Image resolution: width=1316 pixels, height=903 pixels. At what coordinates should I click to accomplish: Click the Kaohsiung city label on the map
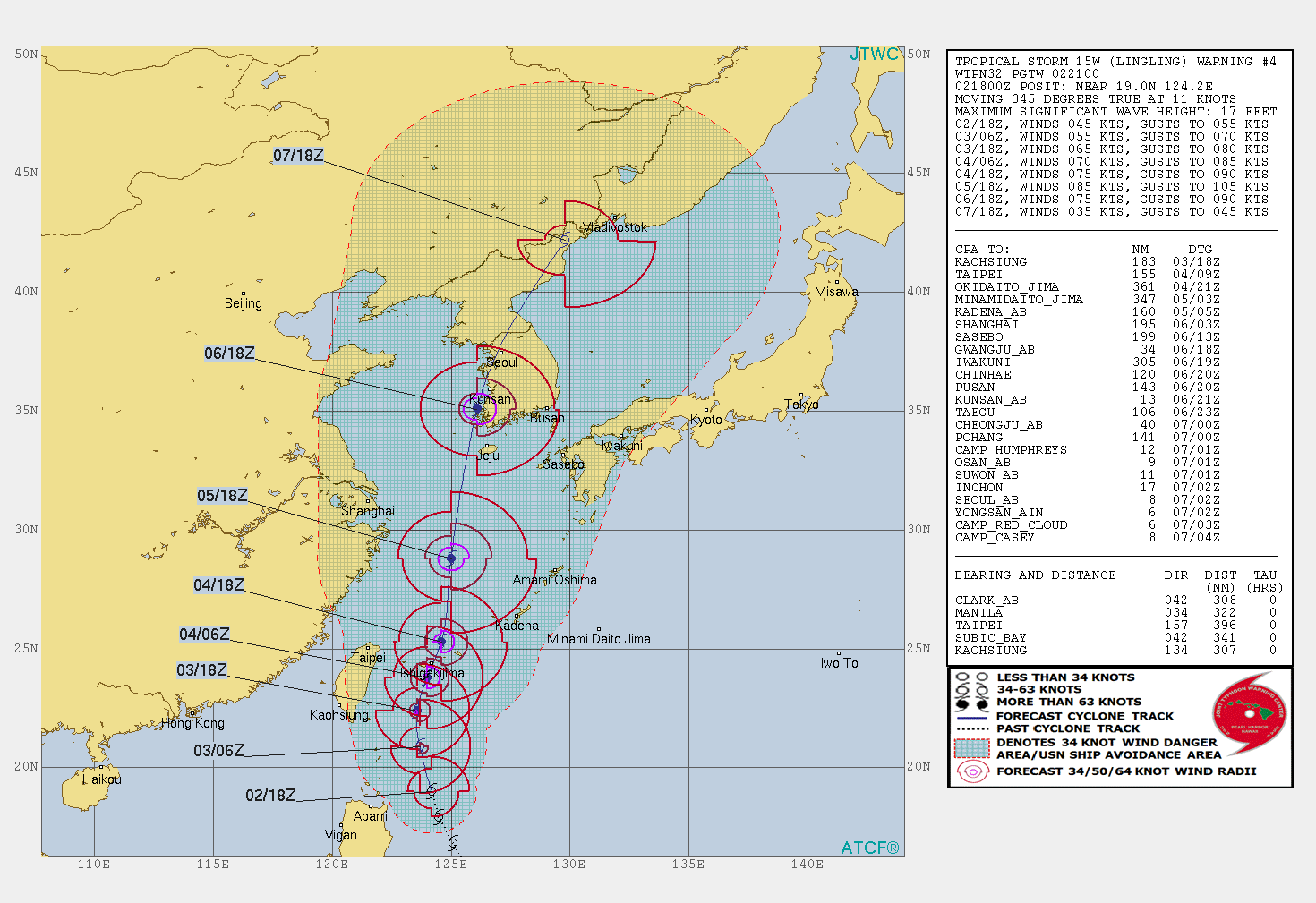click(x=339, y=715)
